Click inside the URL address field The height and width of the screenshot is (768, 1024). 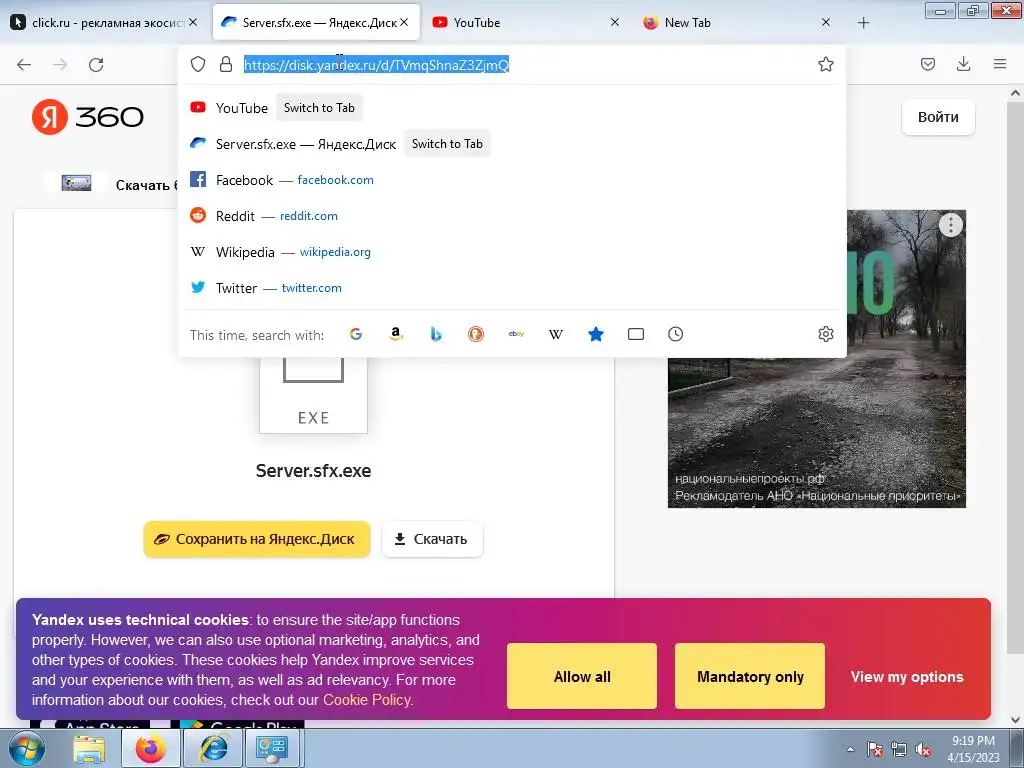(522, 65)
